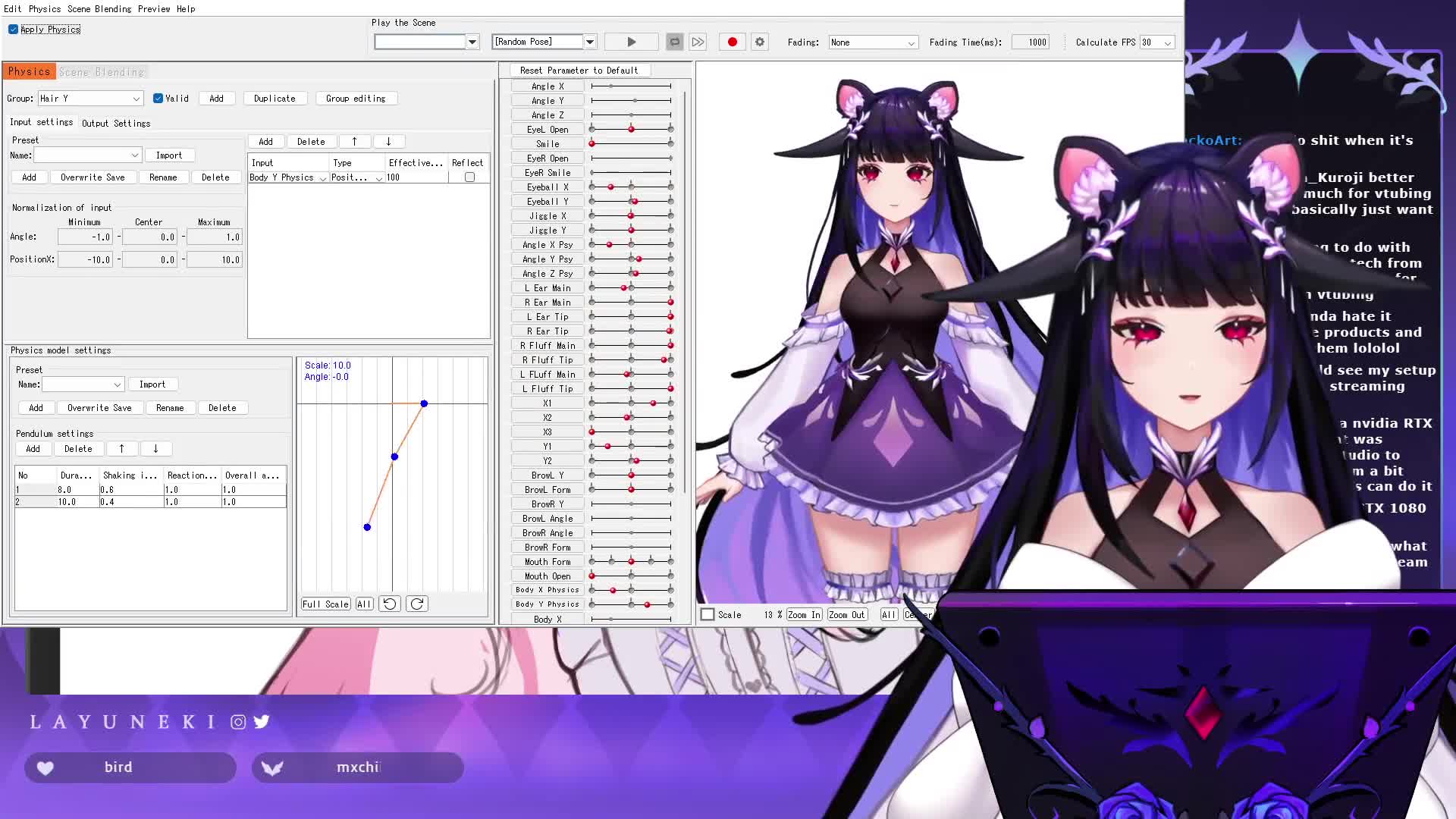Click the Effective 100 value cell
Image resolution: width=1456 pixels, height=819 pixels.
(x=416, y=177)
